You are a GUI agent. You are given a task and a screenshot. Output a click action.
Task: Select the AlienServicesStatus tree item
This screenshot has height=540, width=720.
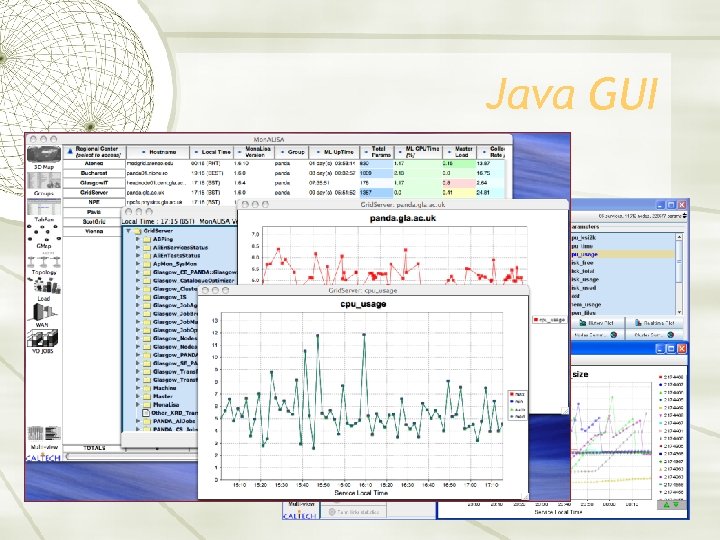(x=180, y=248)
